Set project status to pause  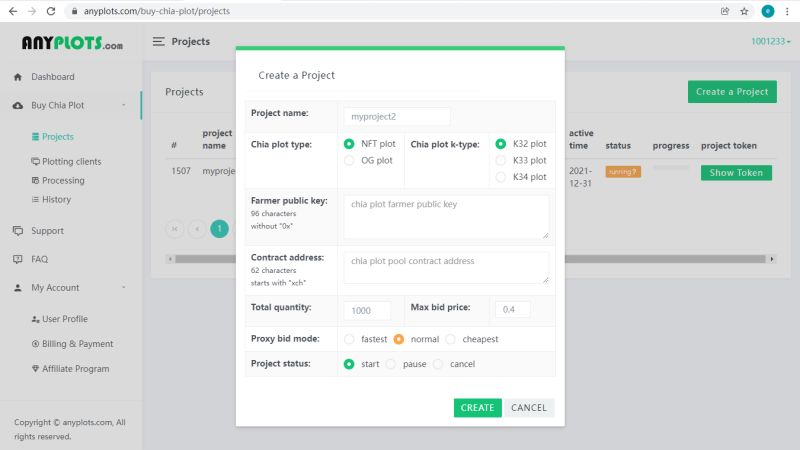[x=391, y=364]
